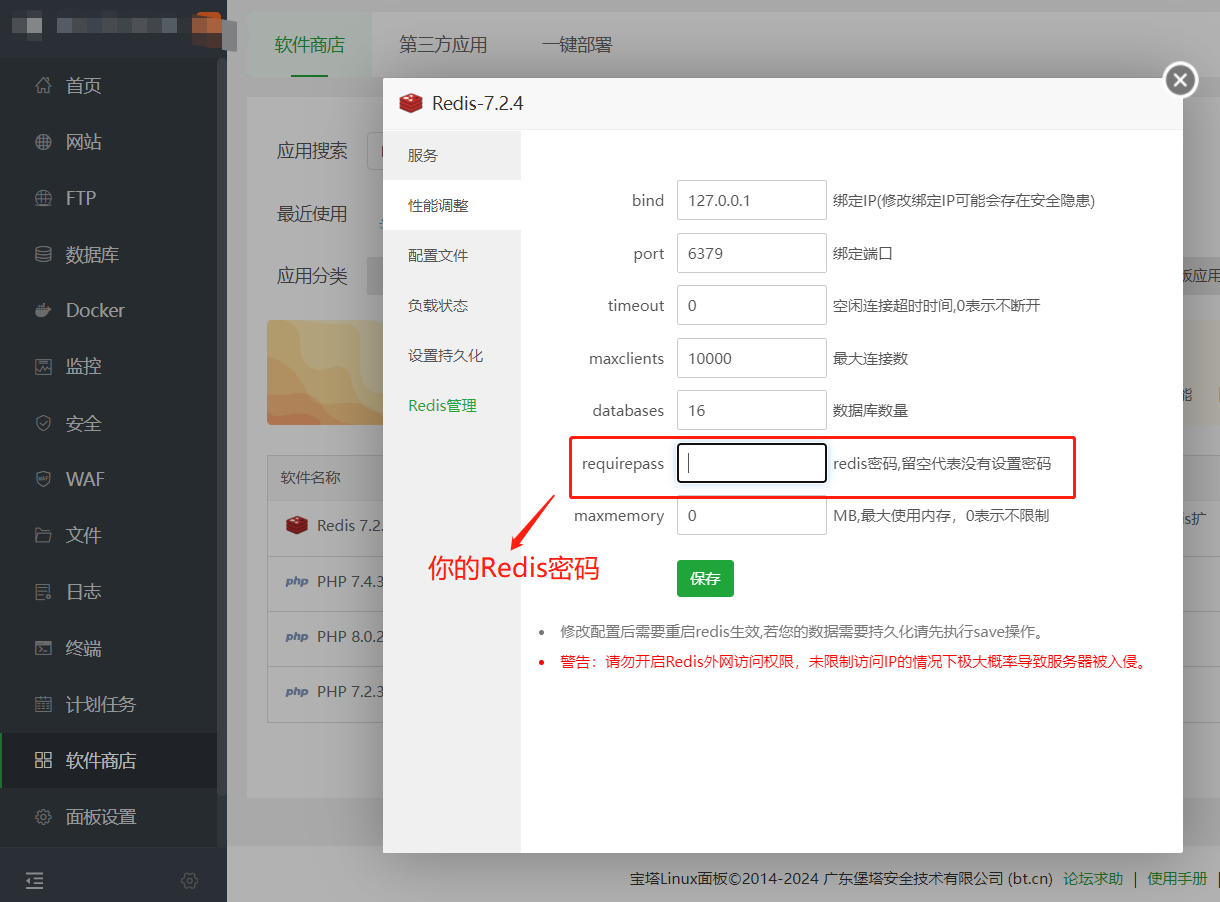Close the Redis-7.2.4 dialog
This screenshot has height=902, width=1220.
pos(1180,80)
